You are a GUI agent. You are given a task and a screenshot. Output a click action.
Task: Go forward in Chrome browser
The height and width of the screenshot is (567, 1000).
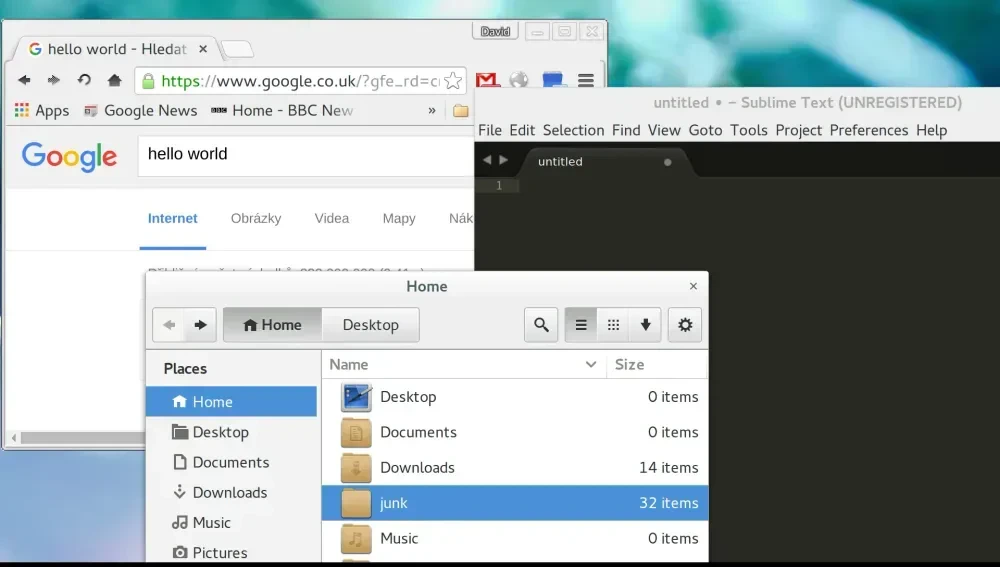click(x=54, y=80)
